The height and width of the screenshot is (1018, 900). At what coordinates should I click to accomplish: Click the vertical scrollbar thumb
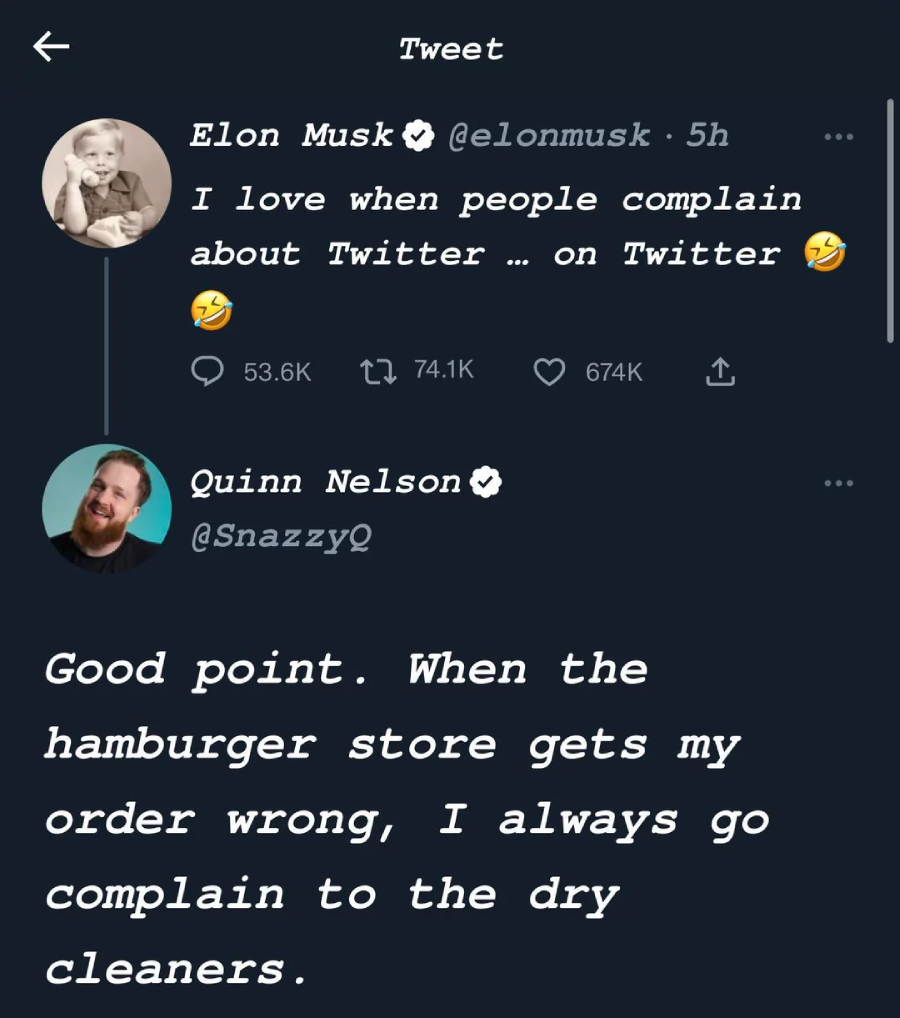point(889,220)
